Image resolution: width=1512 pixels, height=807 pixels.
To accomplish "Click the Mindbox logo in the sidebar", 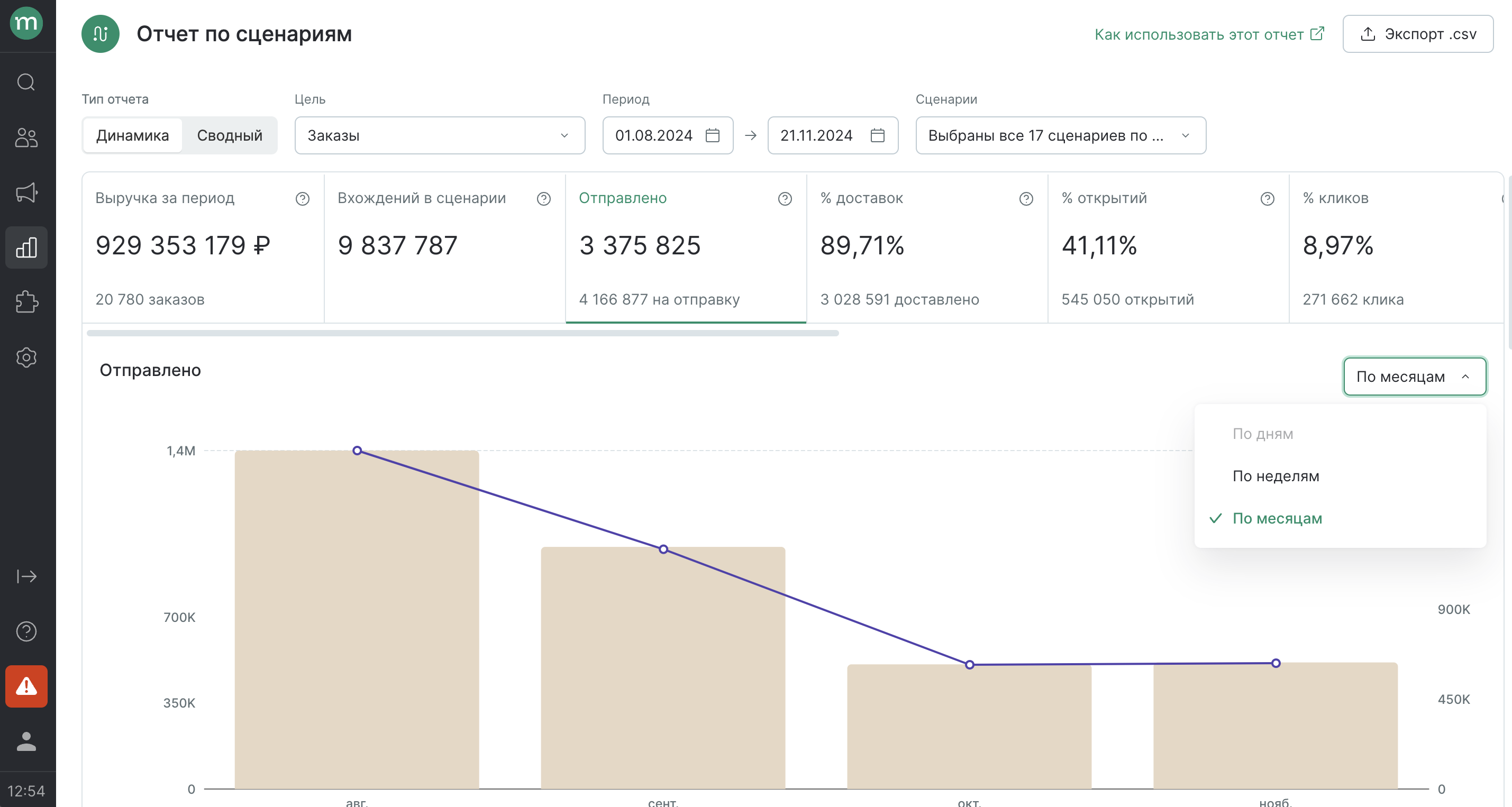I will pyautogui.click(x=26, y=23).
